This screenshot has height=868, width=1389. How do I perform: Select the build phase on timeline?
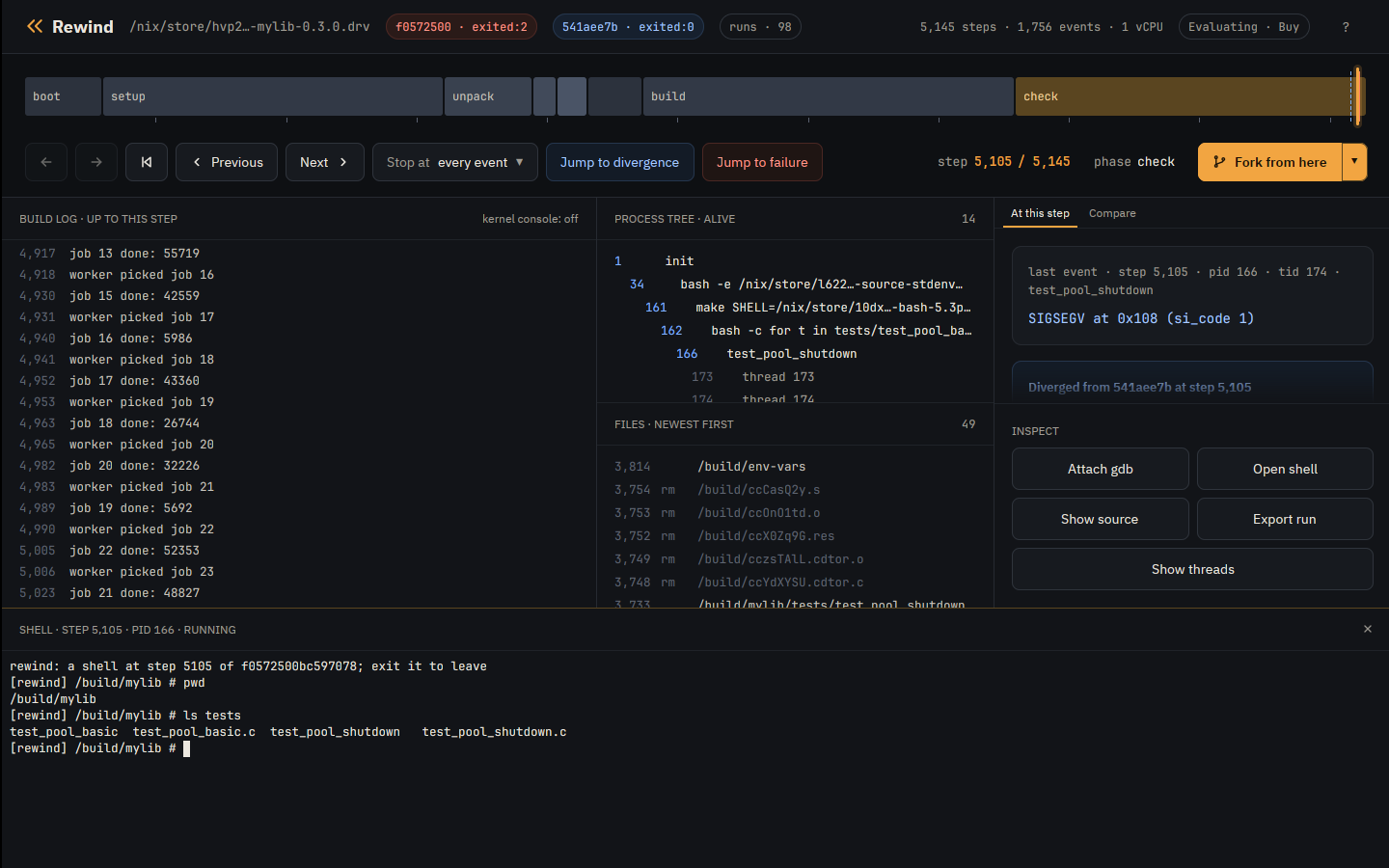[829, 96]
